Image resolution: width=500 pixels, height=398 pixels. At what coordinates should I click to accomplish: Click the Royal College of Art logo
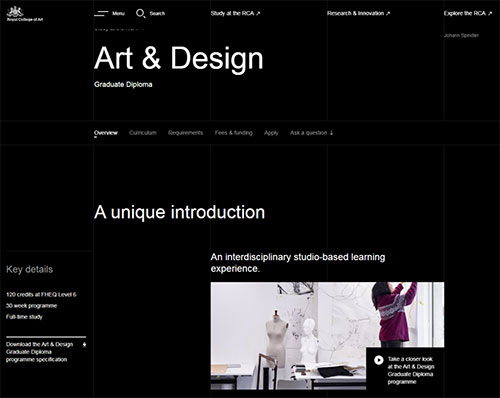(x=25, y=14)
